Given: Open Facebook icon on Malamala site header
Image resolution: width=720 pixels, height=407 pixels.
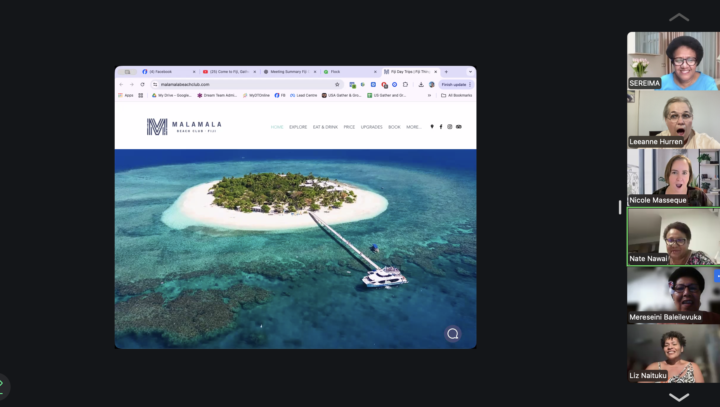Looking at the screenshot, I should 441,127.
